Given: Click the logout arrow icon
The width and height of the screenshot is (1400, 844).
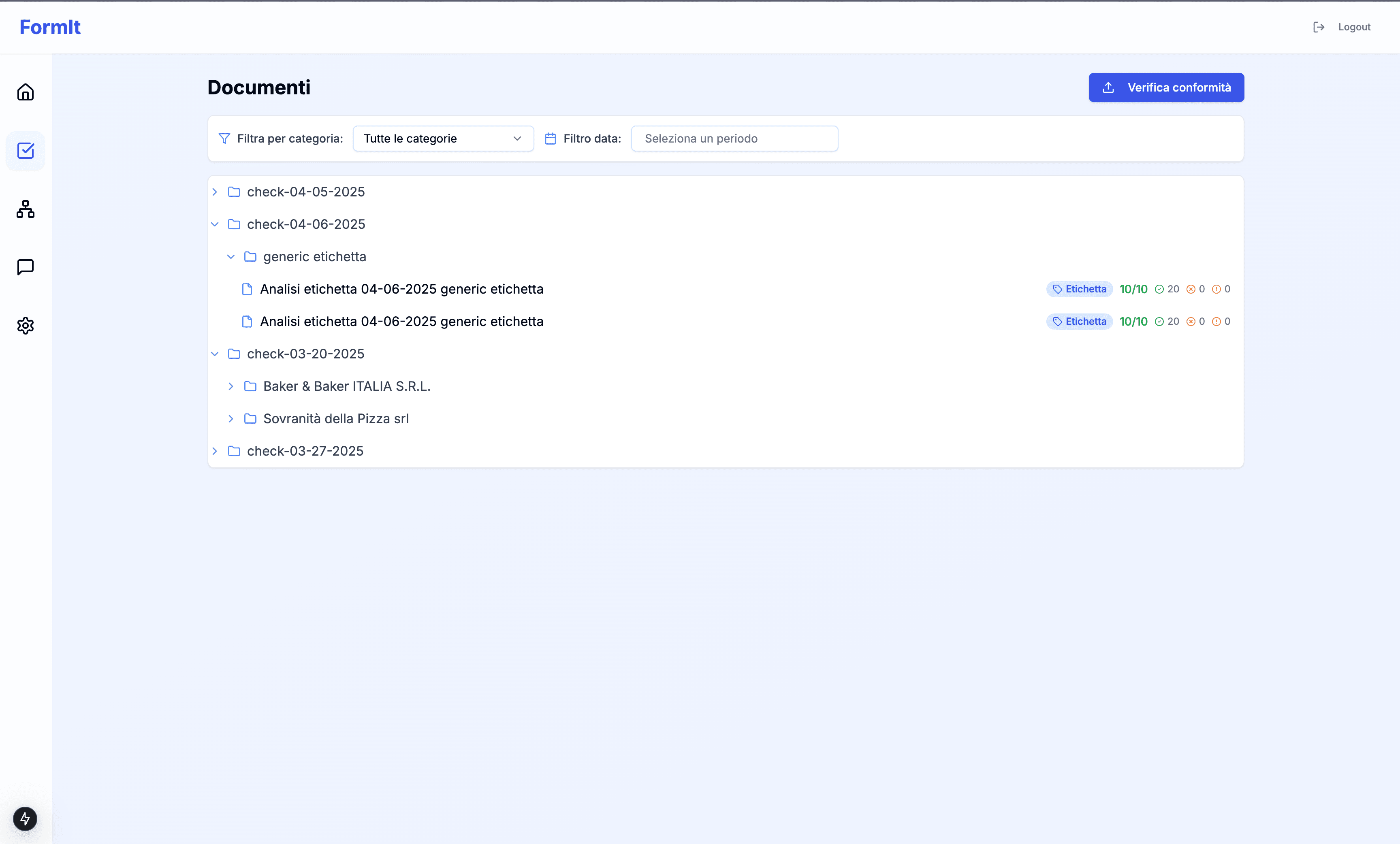Looking at the screenshot, I should pyautogui.click(x=1319, y=27).
